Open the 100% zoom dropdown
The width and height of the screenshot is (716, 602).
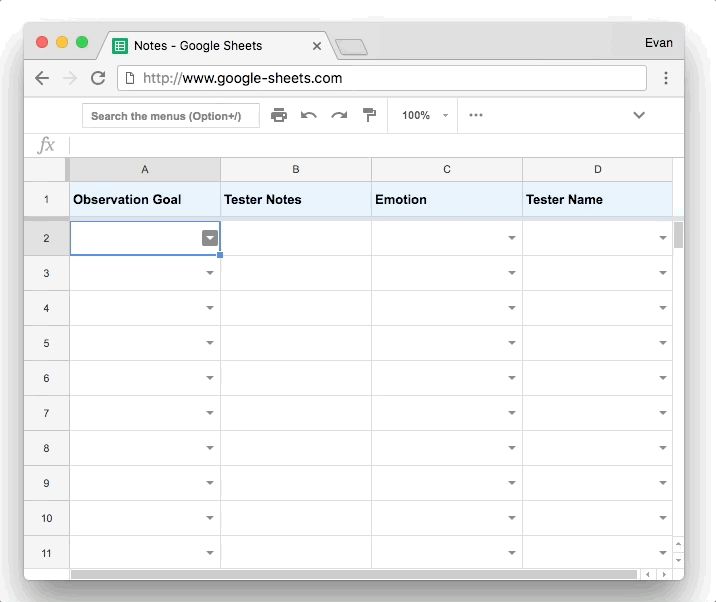click(425, 115)
